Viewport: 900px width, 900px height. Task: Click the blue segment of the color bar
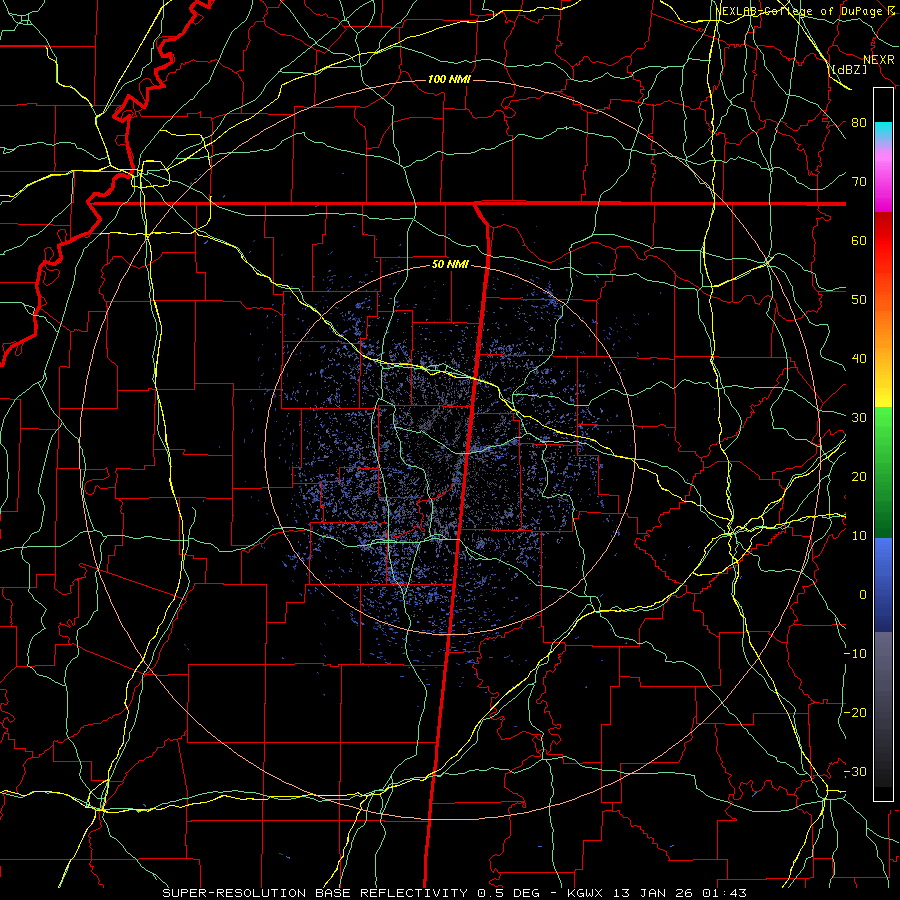click(883, 585)
